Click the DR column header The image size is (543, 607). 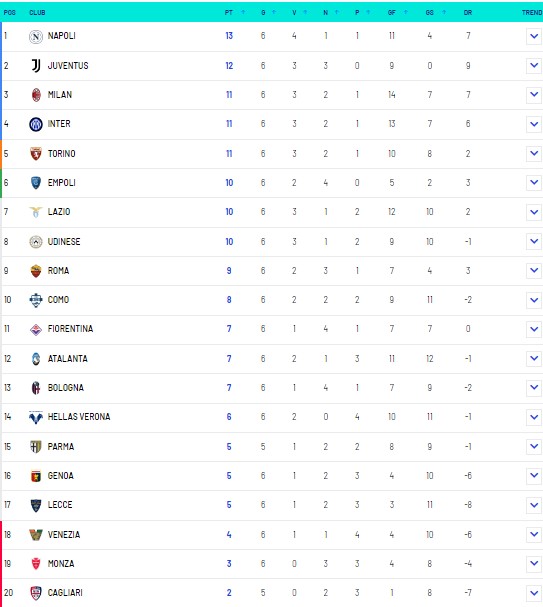pos(468,12)
